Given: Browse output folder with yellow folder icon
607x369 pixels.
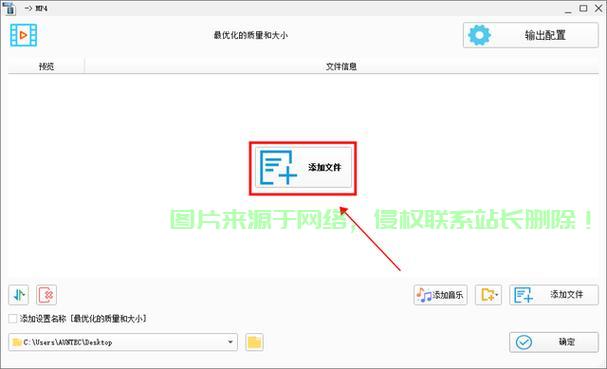Looking at the screenshot, I should point(254,342).
